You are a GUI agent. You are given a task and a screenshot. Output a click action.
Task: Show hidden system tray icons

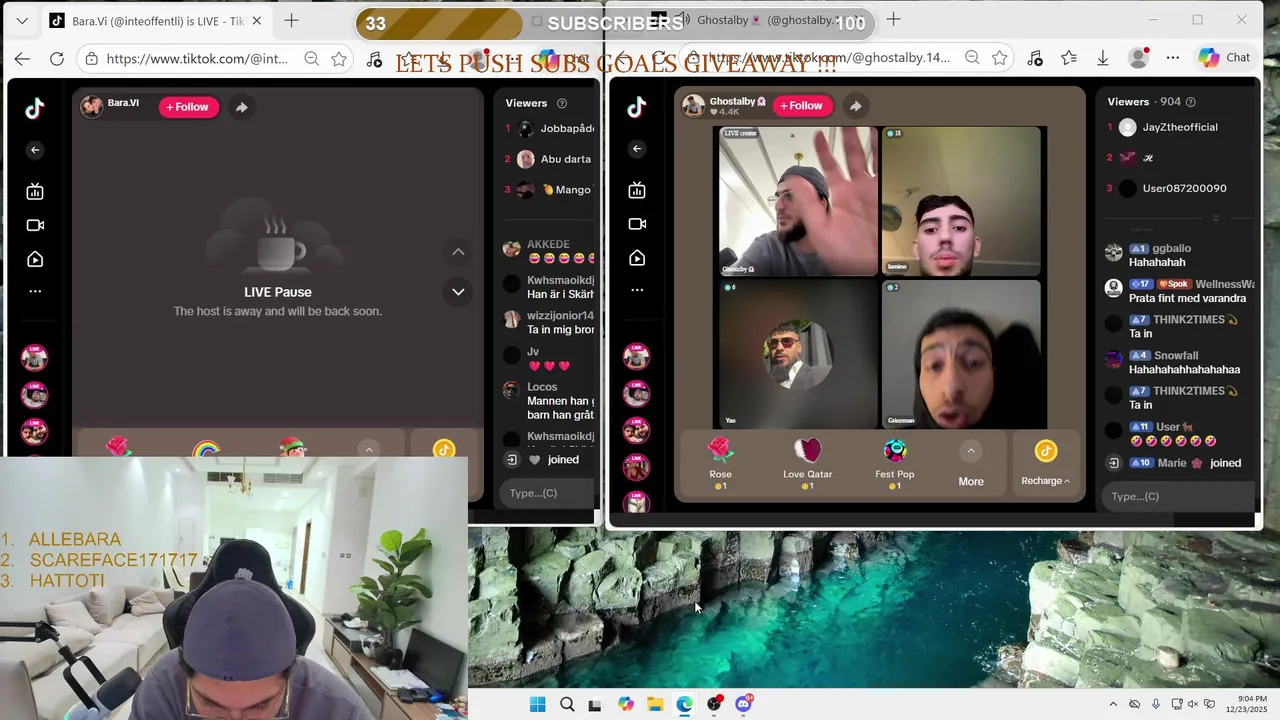(1113, 704)
